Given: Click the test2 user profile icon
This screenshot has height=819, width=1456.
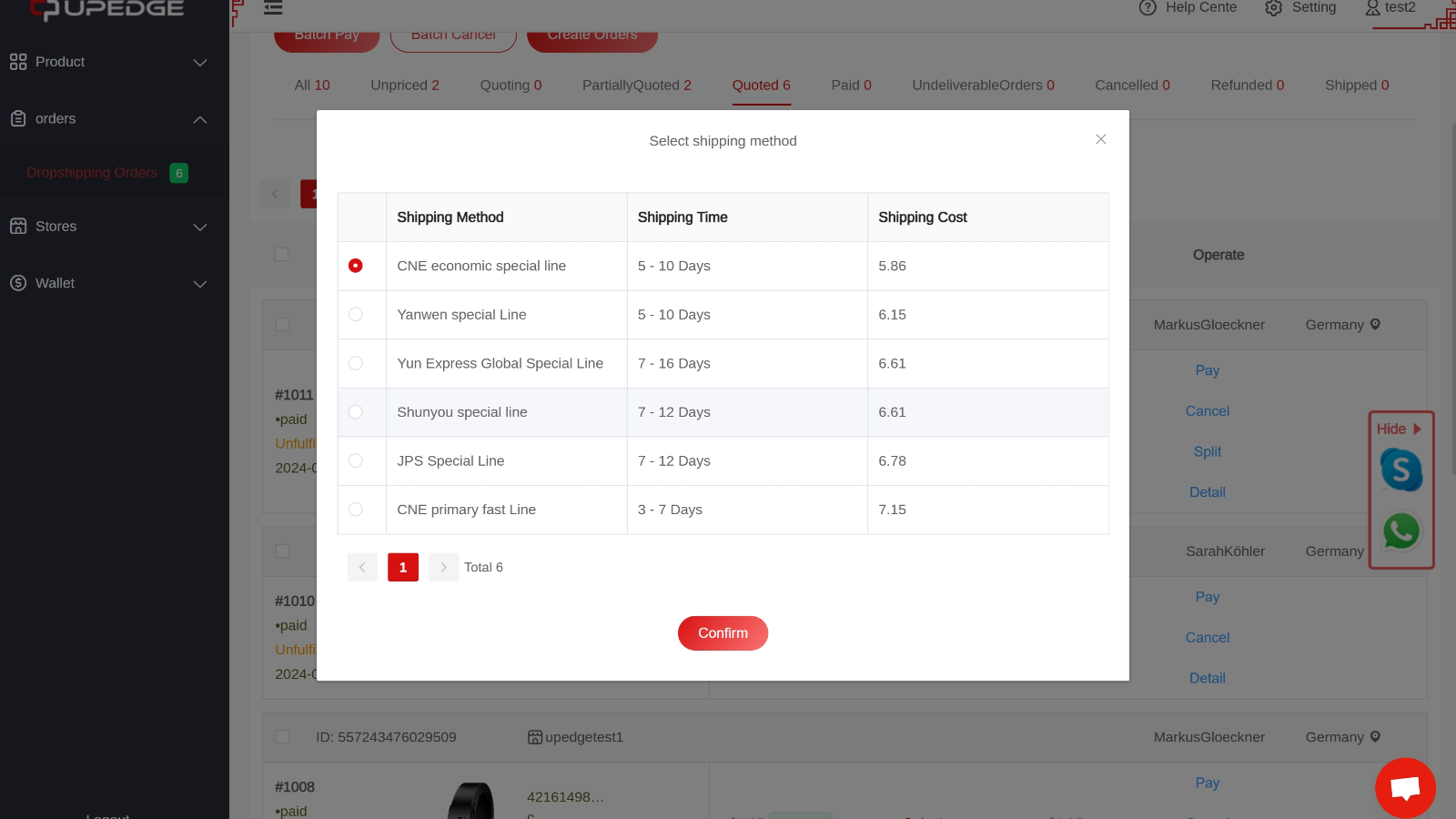Looking at the screenshot, I should [x=1372, y=7].
